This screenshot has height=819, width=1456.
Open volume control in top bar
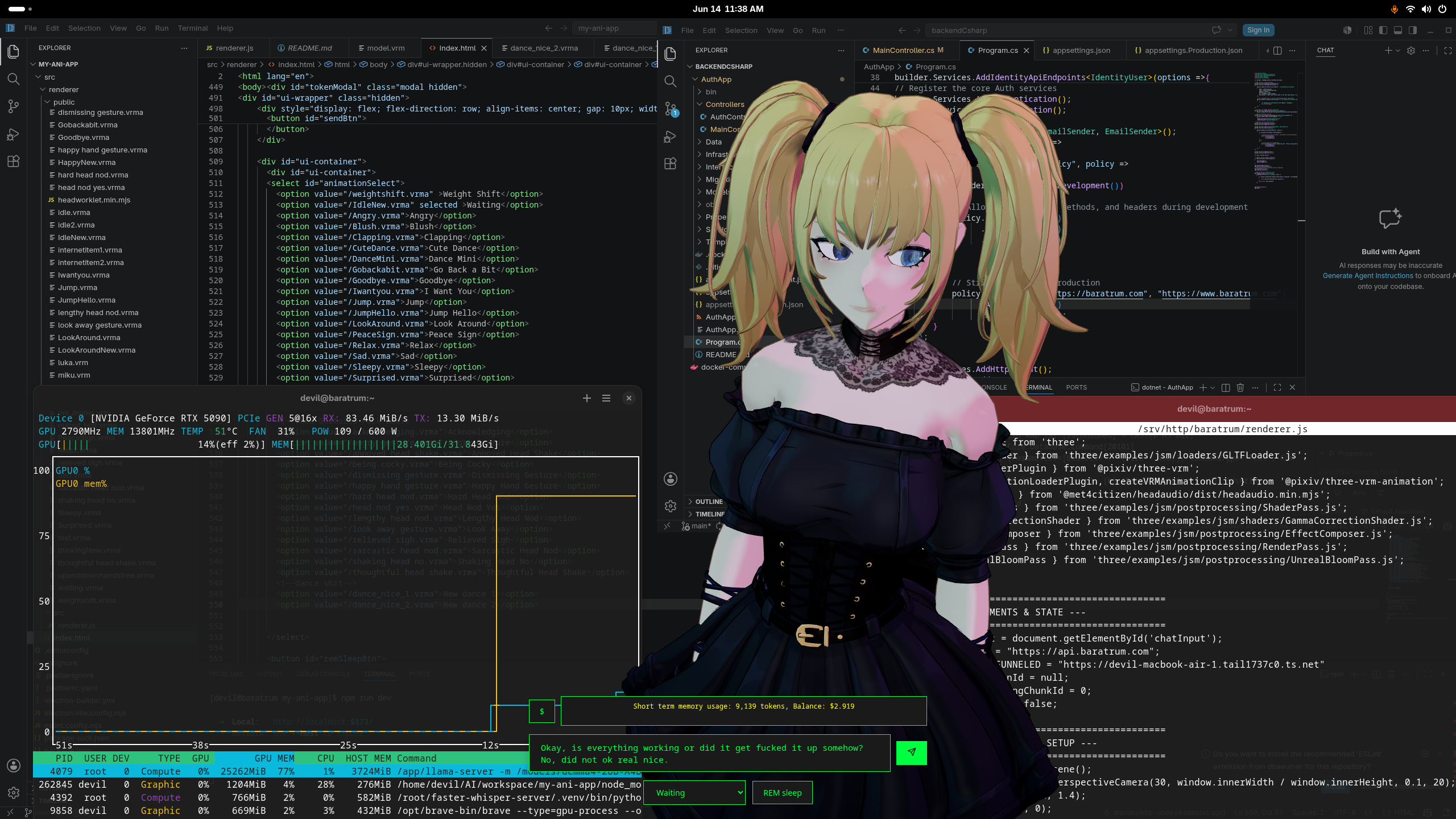point(1426,9)
